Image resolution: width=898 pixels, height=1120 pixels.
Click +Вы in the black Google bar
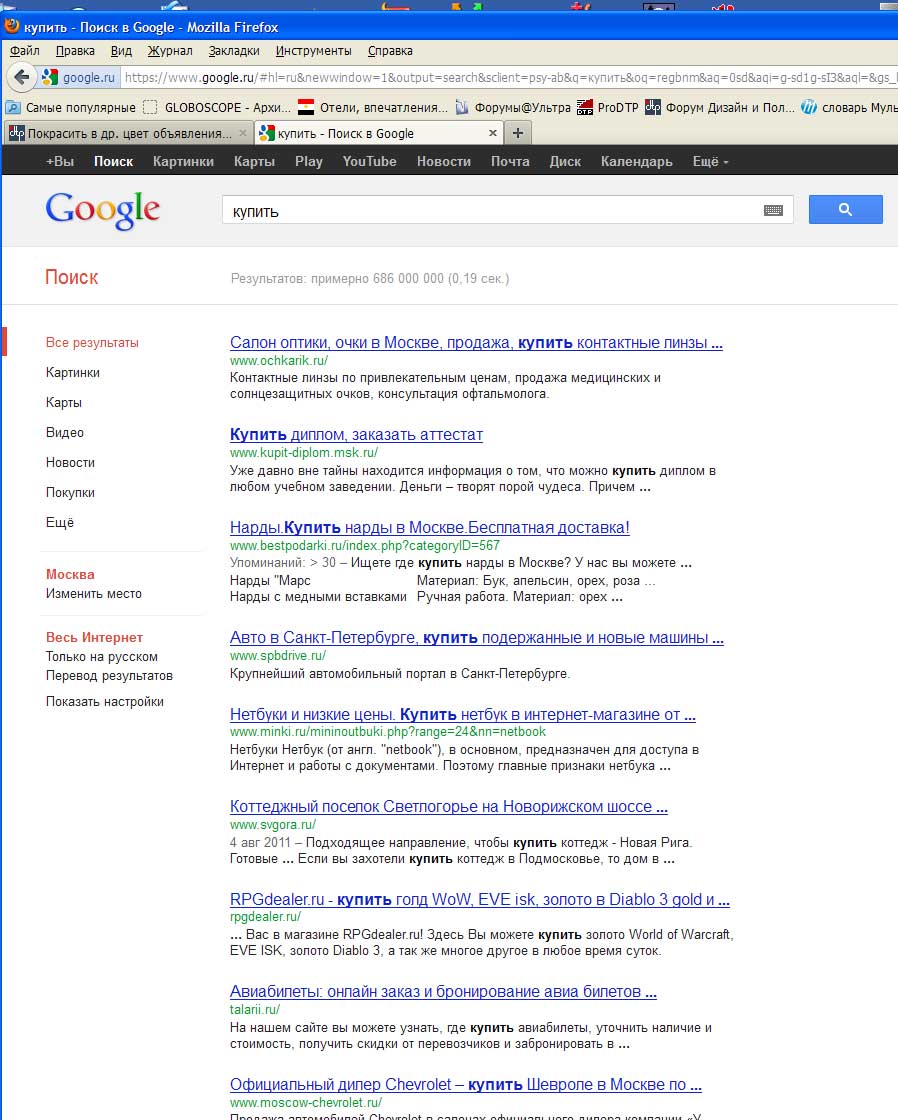tap(60, 161)
